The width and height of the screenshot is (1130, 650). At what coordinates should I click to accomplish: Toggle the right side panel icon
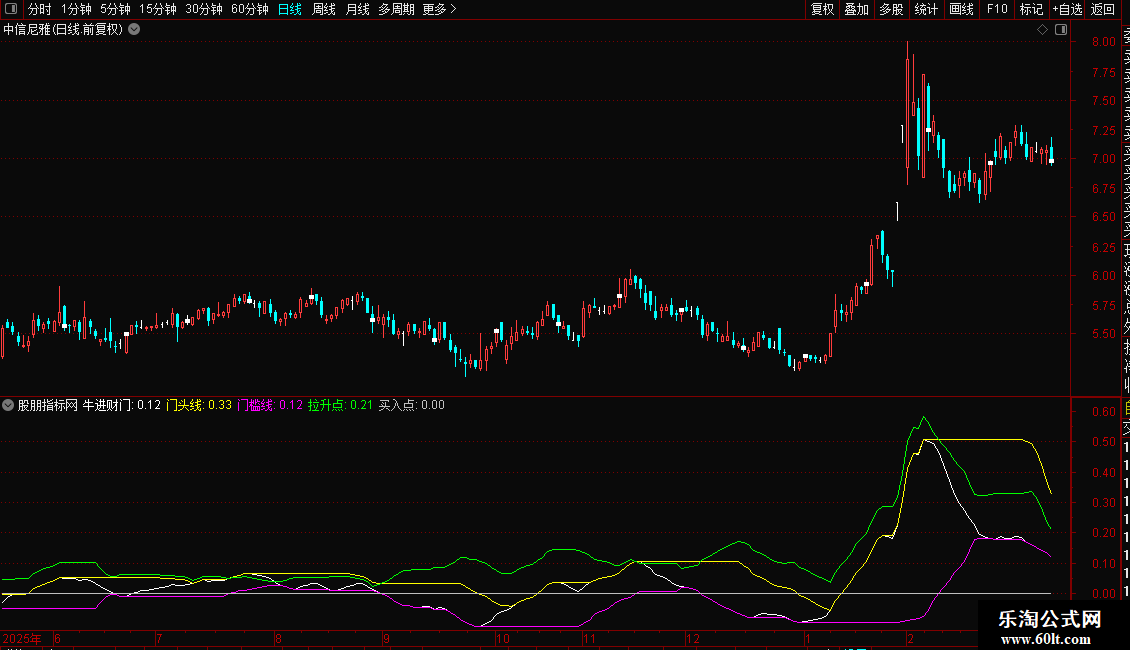pos(1061,30)
